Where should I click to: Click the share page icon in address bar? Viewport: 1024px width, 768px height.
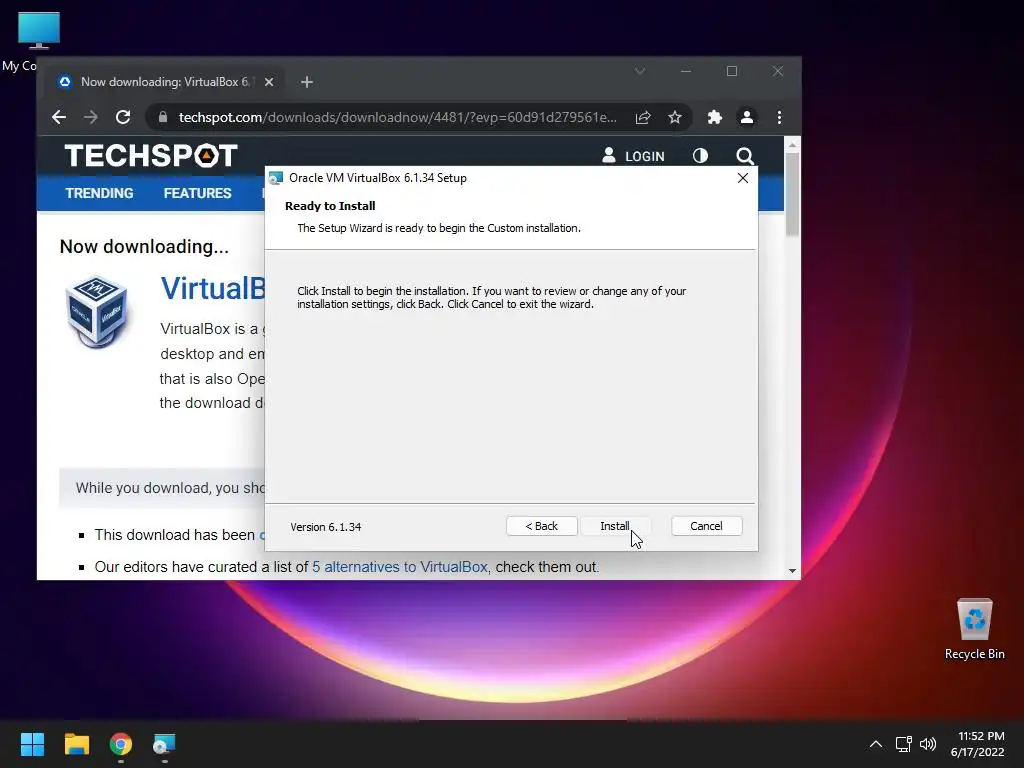[643, 118]
